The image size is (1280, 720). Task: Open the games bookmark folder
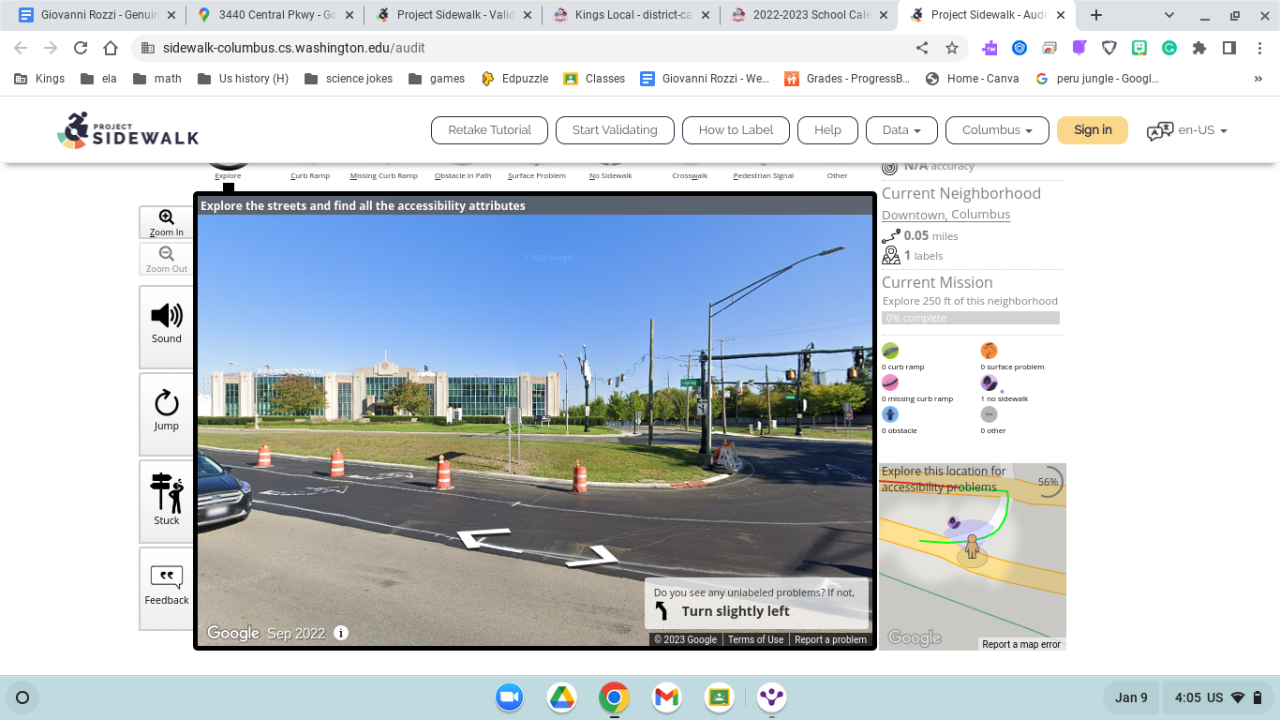[x=436, y=78]
